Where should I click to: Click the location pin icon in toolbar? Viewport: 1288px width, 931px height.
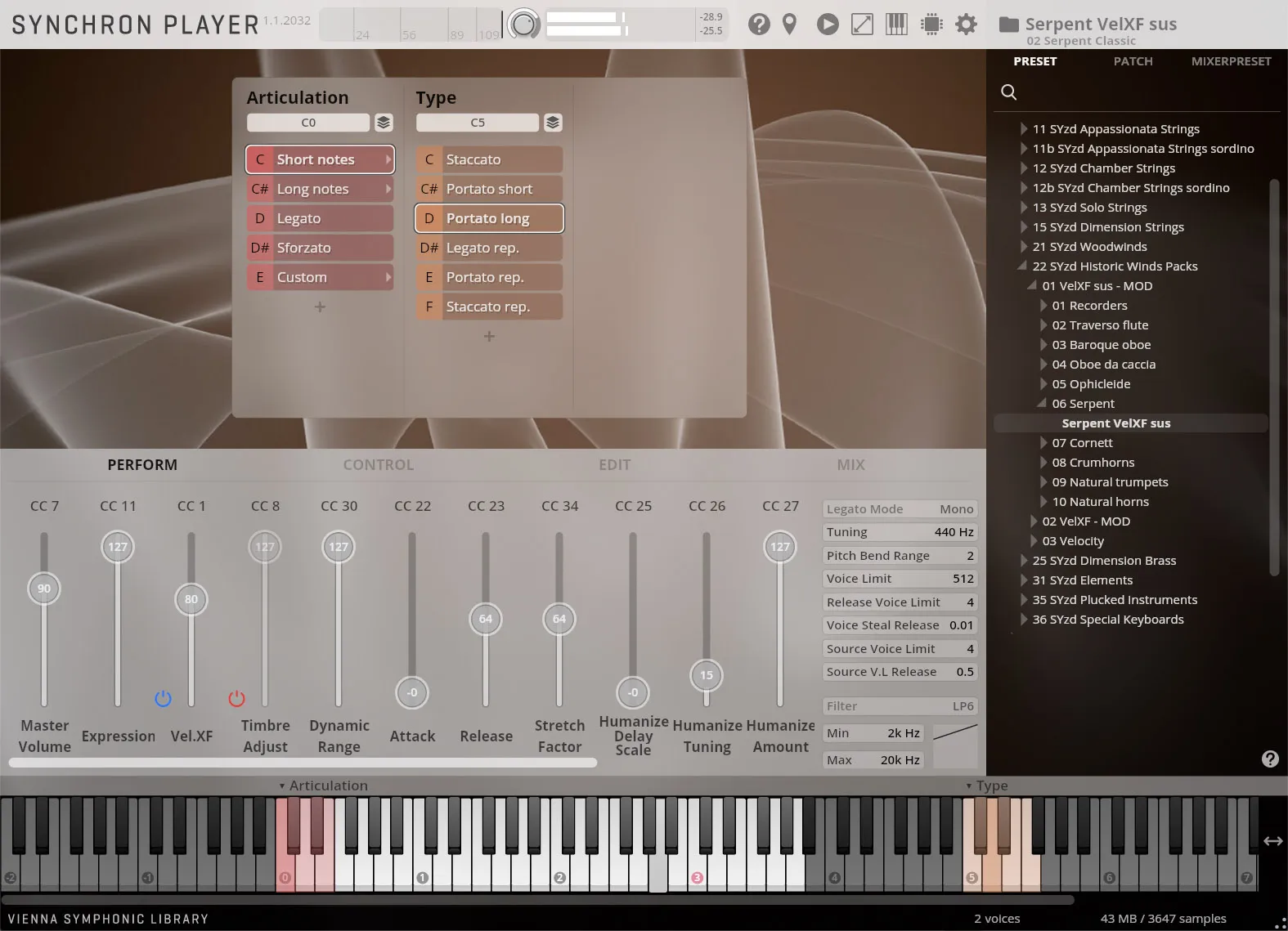click(789, 25)
